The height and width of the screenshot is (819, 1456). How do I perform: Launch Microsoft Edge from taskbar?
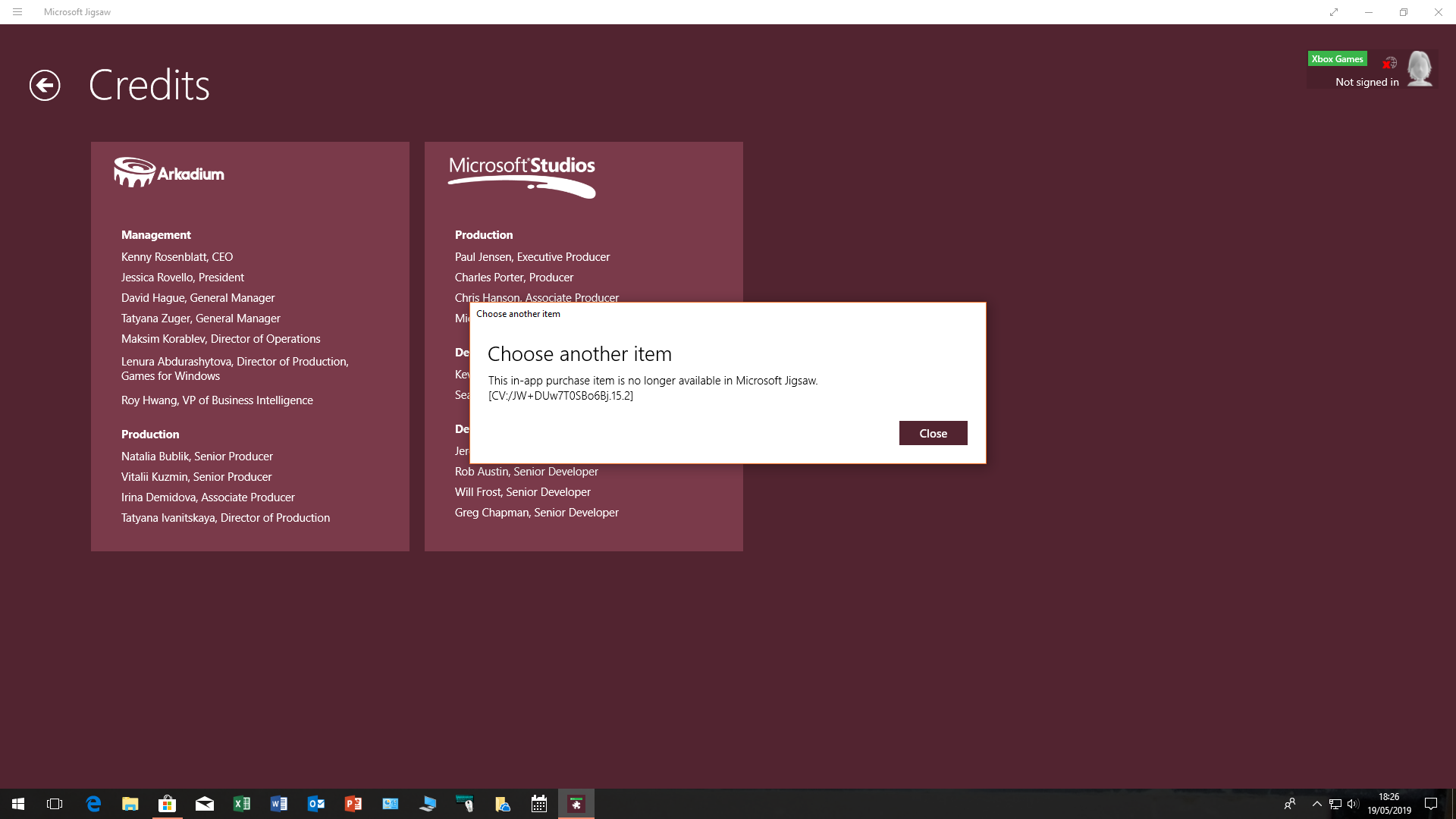point(93,804)
